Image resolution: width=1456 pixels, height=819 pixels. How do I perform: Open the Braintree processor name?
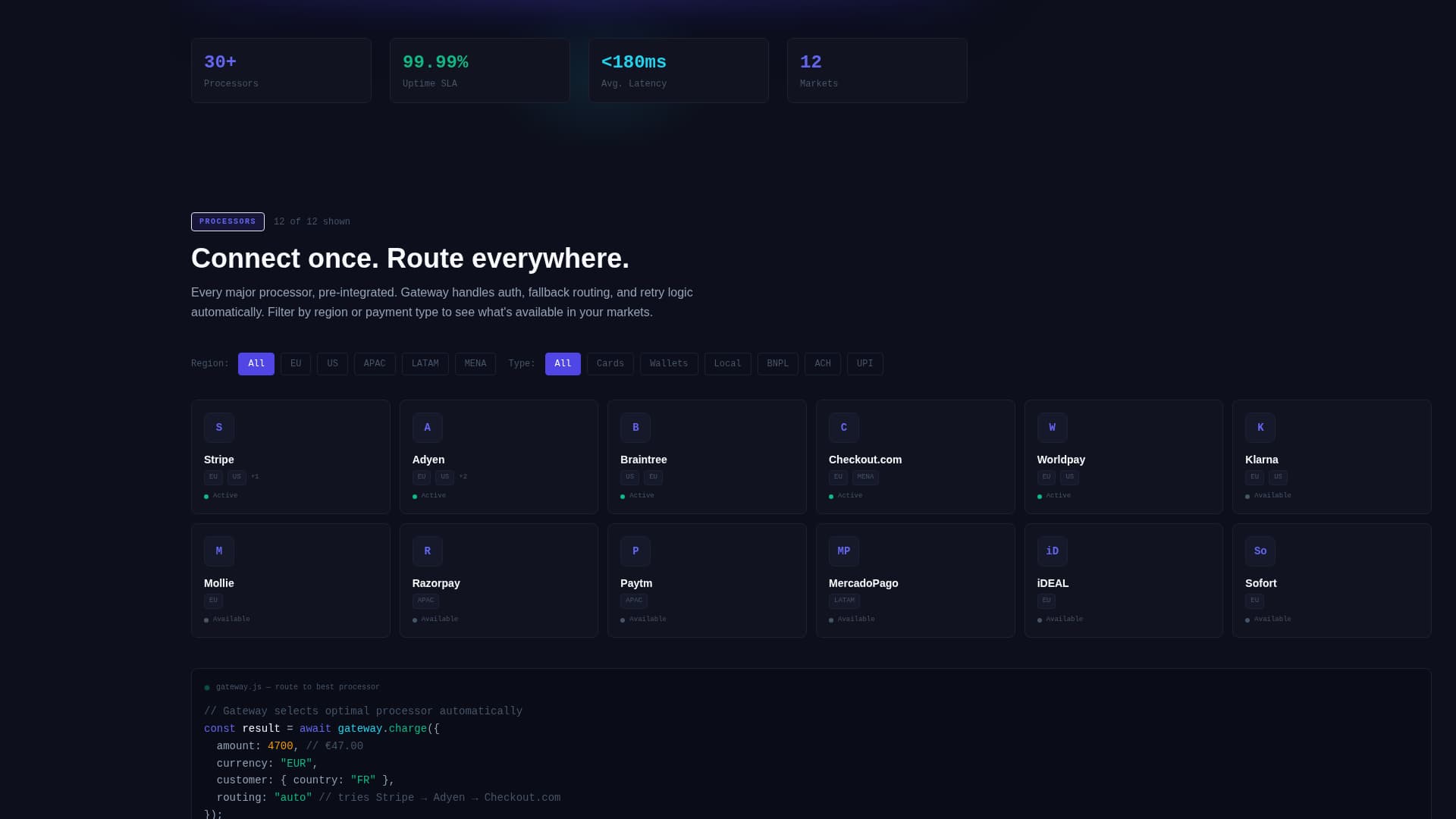[643, 460]
